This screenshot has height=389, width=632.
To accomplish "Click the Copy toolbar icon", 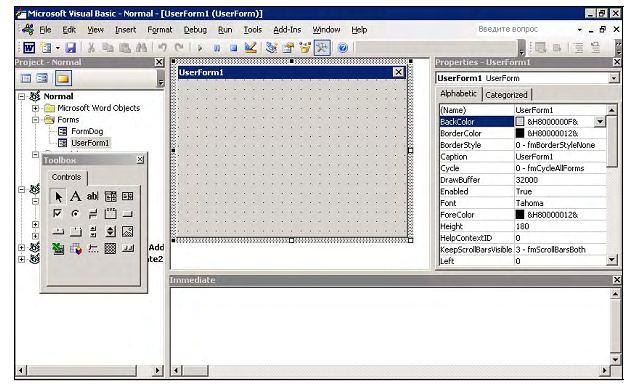I will pos(108,48).
